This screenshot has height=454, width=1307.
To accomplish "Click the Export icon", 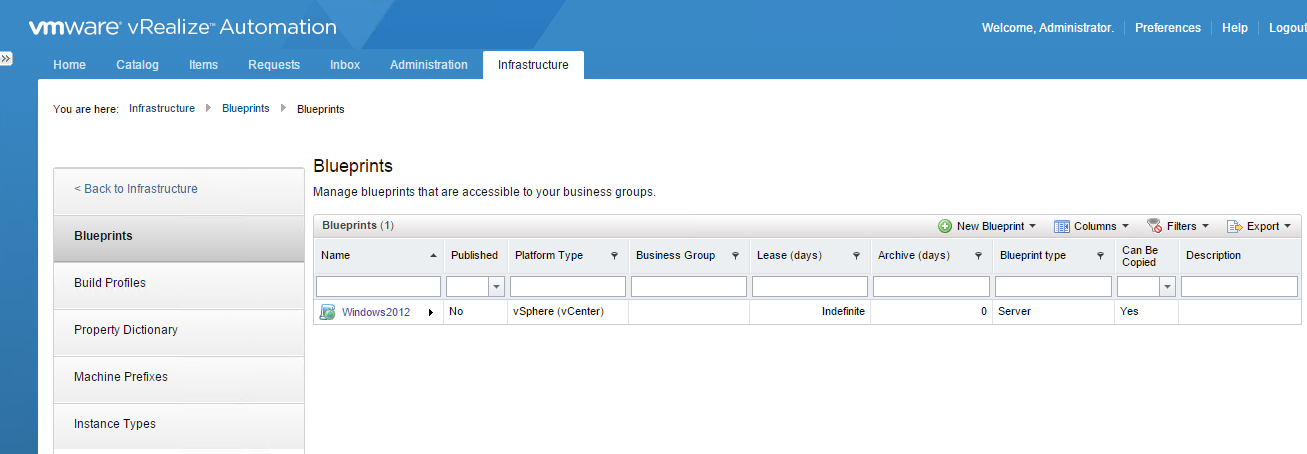I will tap(1234, 226).
